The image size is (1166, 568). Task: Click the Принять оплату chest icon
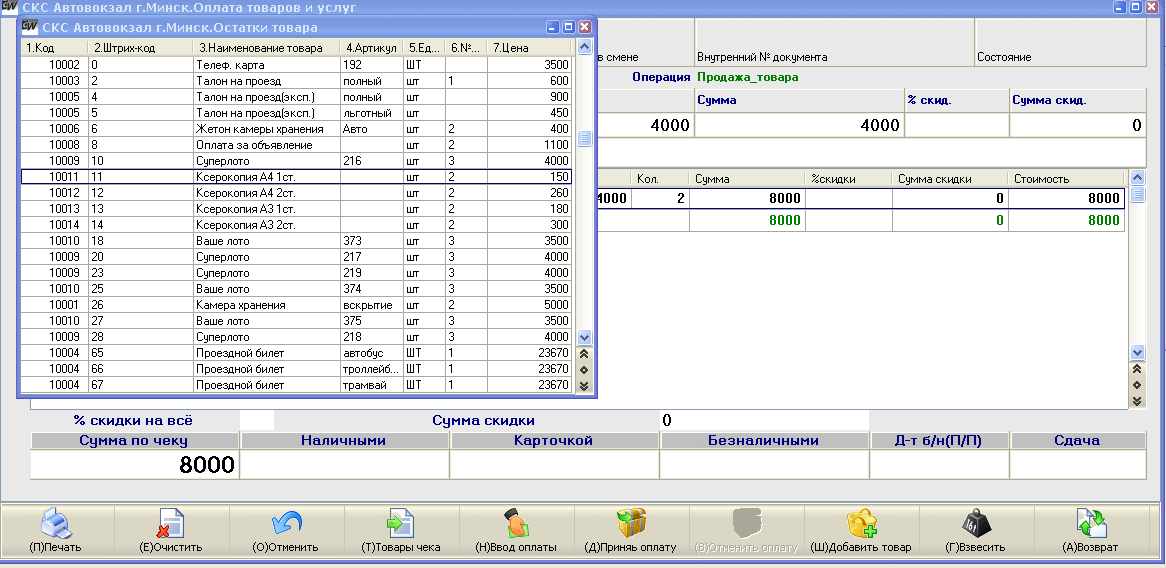[631, 523]
